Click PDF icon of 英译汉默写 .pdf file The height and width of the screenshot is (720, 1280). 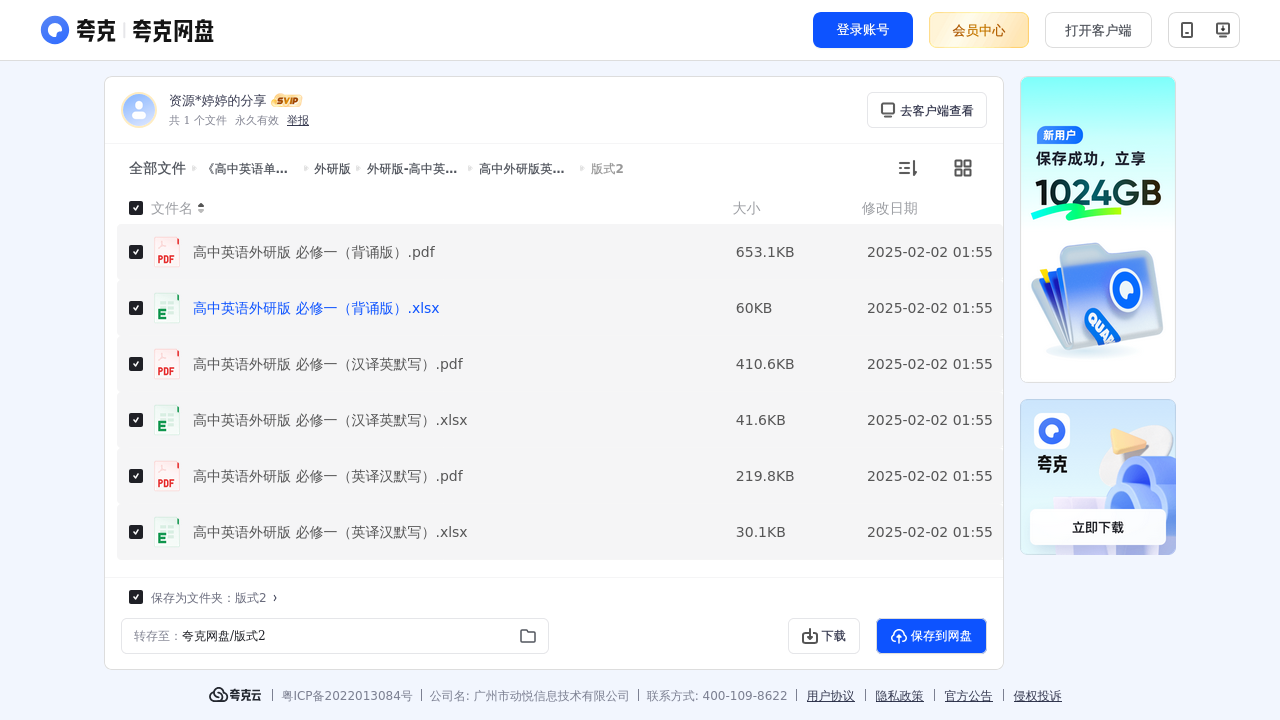click(167, 476)
